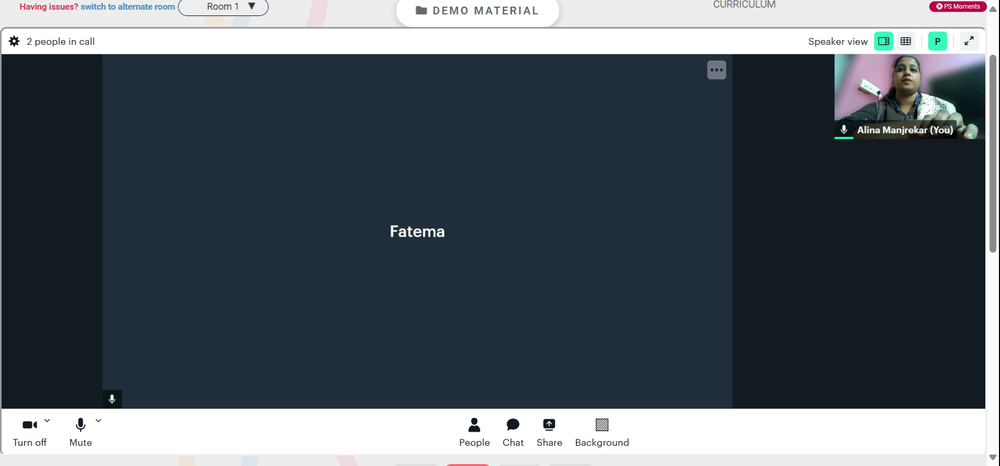Click the Fatema name label
The width and height of the screenshot is (1000, 466).
(417, 231)
